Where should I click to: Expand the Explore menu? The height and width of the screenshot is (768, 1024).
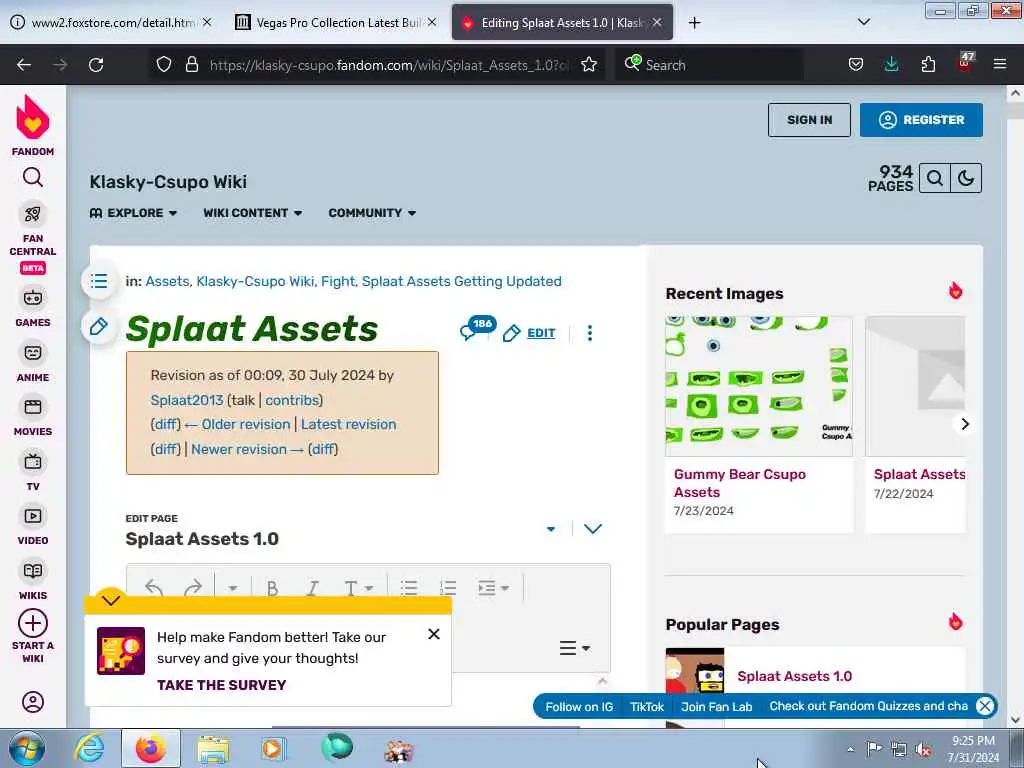(x=133, y=213)
